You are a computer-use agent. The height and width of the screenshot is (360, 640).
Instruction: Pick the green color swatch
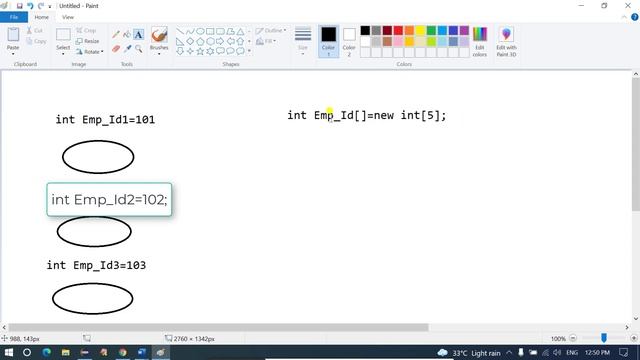point(431,30)
